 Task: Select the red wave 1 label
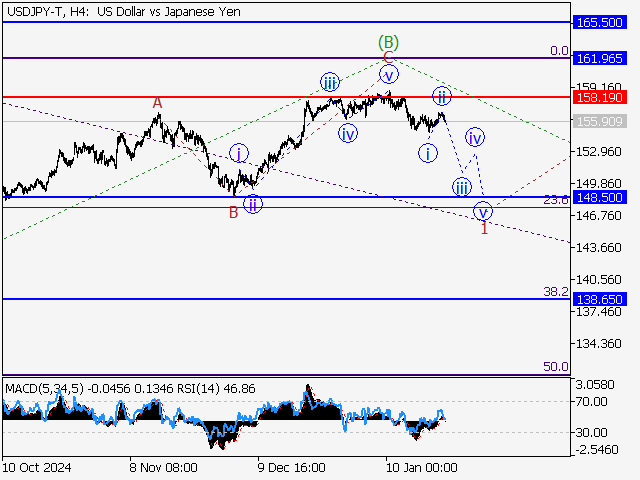point(484,229)
